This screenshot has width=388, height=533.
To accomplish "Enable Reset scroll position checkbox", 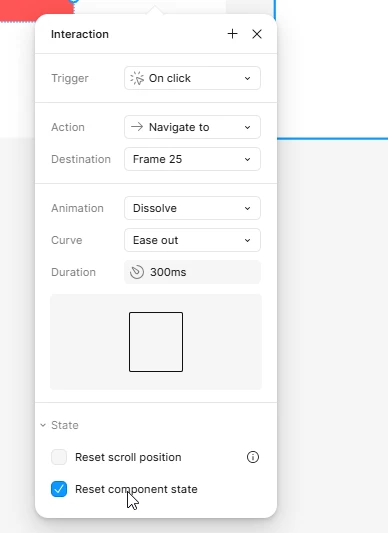I will pos(59,457).
